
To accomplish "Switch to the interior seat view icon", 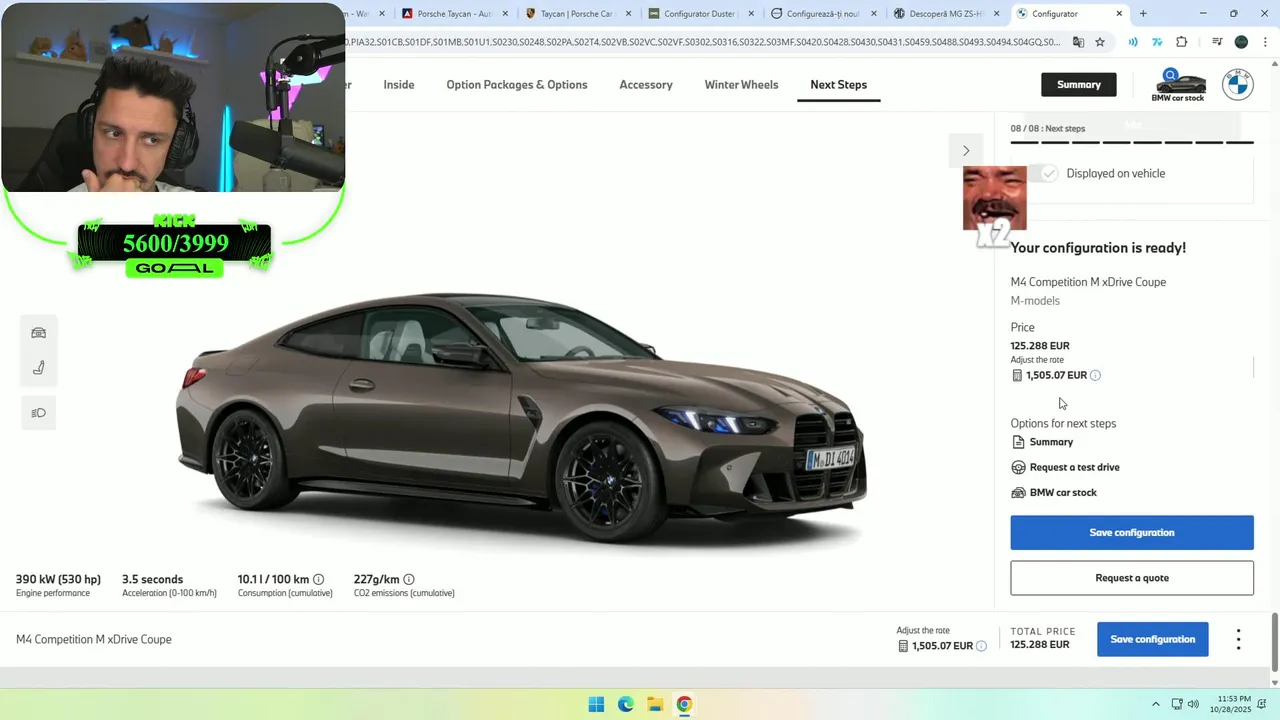I will click(x=38, y=368).
